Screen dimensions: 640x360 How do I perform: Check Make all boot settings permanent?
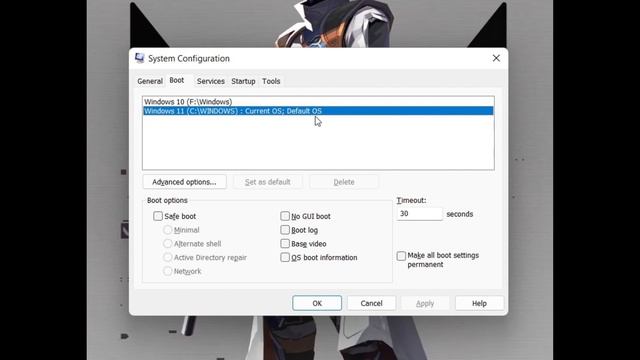point(401,256)
